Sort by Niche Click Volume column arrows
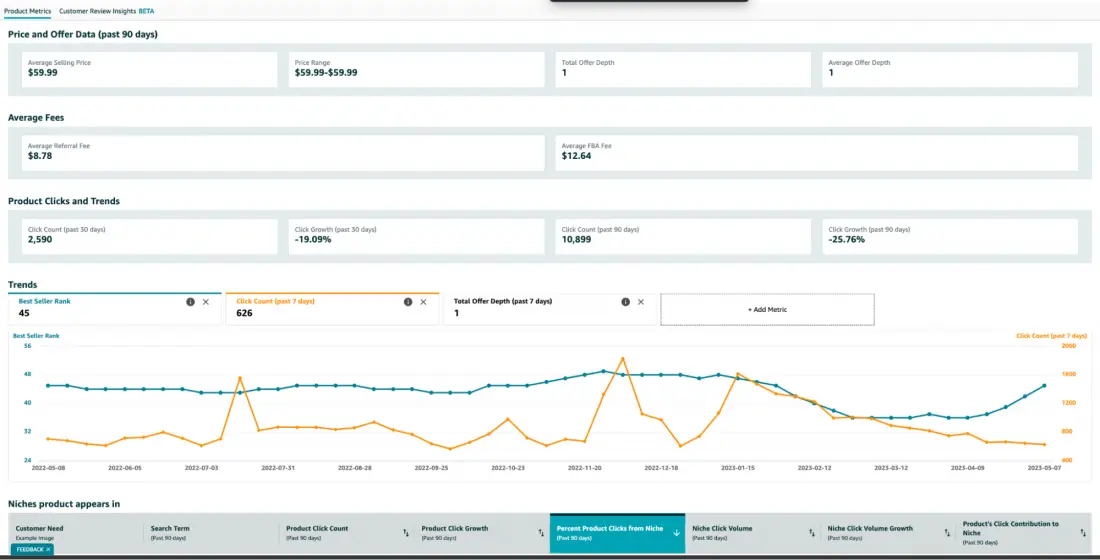This screenshot has height=560, width=1100. 811,533
